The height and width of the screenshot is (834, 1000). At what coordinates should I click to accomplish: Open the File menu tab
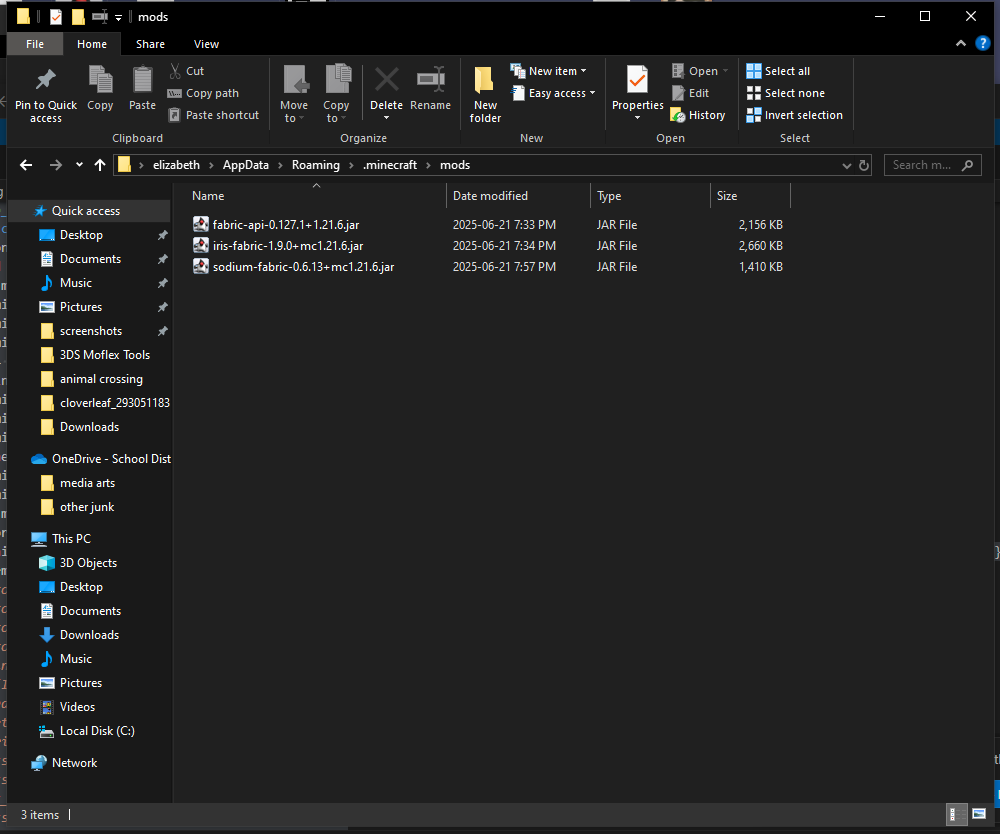35,44
